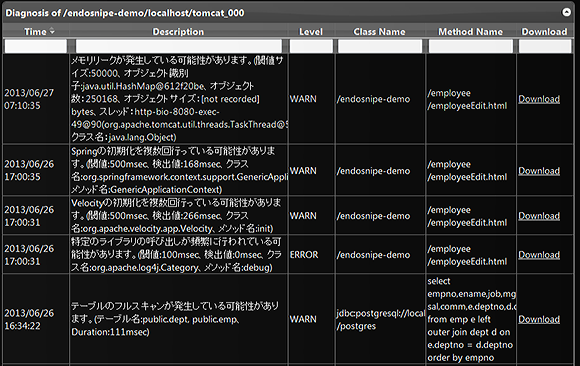
Task: Select the WARN level in HashMap row
Action: pyautogui.click(x=311, y=99)
